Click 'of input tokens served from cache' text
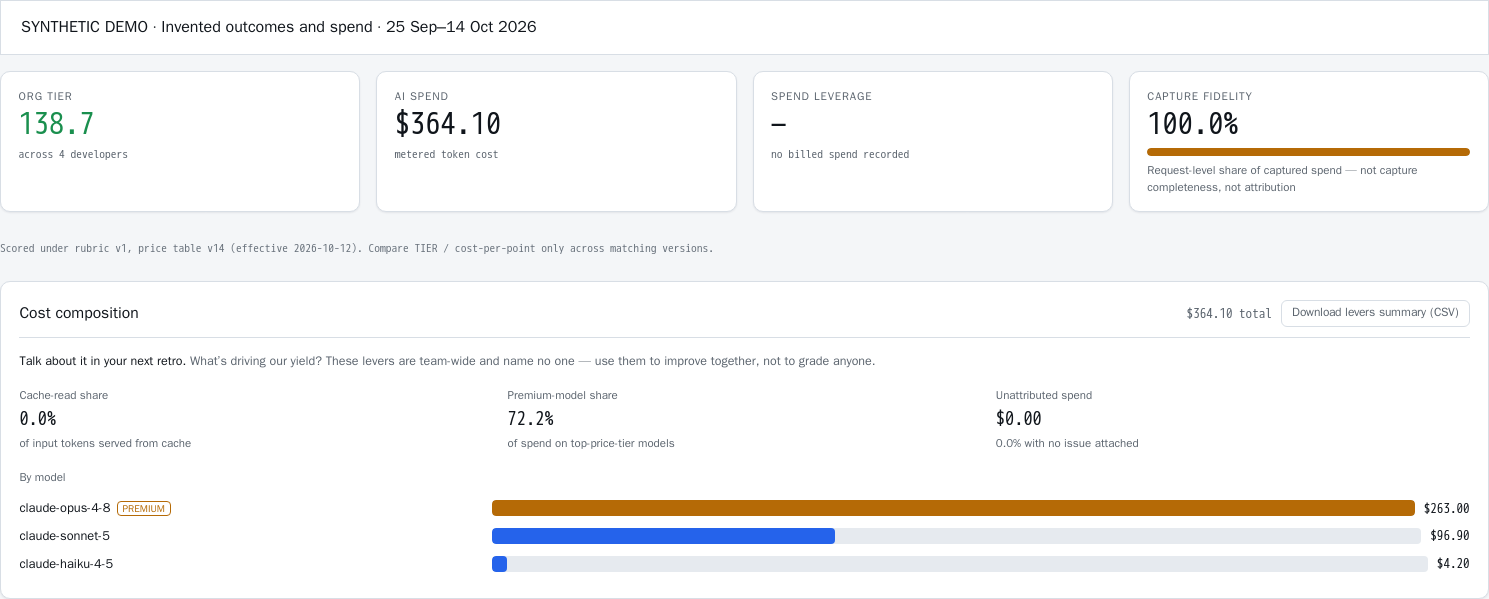This screenshot has height=599, width=1489. pyautogui.click(x=105, y=443)
